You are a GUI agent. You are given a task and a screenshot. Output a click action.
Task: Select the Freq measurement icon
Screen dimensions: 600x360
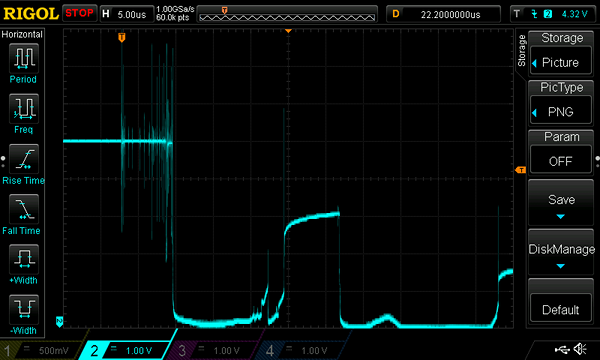point(24,109)
